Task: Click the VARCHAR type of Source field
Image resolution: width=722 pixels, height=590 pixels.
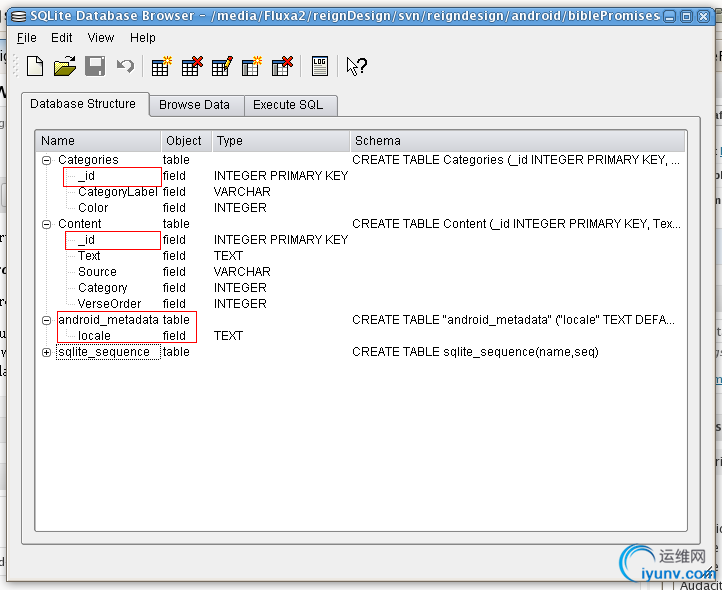Action: point(242,272)
